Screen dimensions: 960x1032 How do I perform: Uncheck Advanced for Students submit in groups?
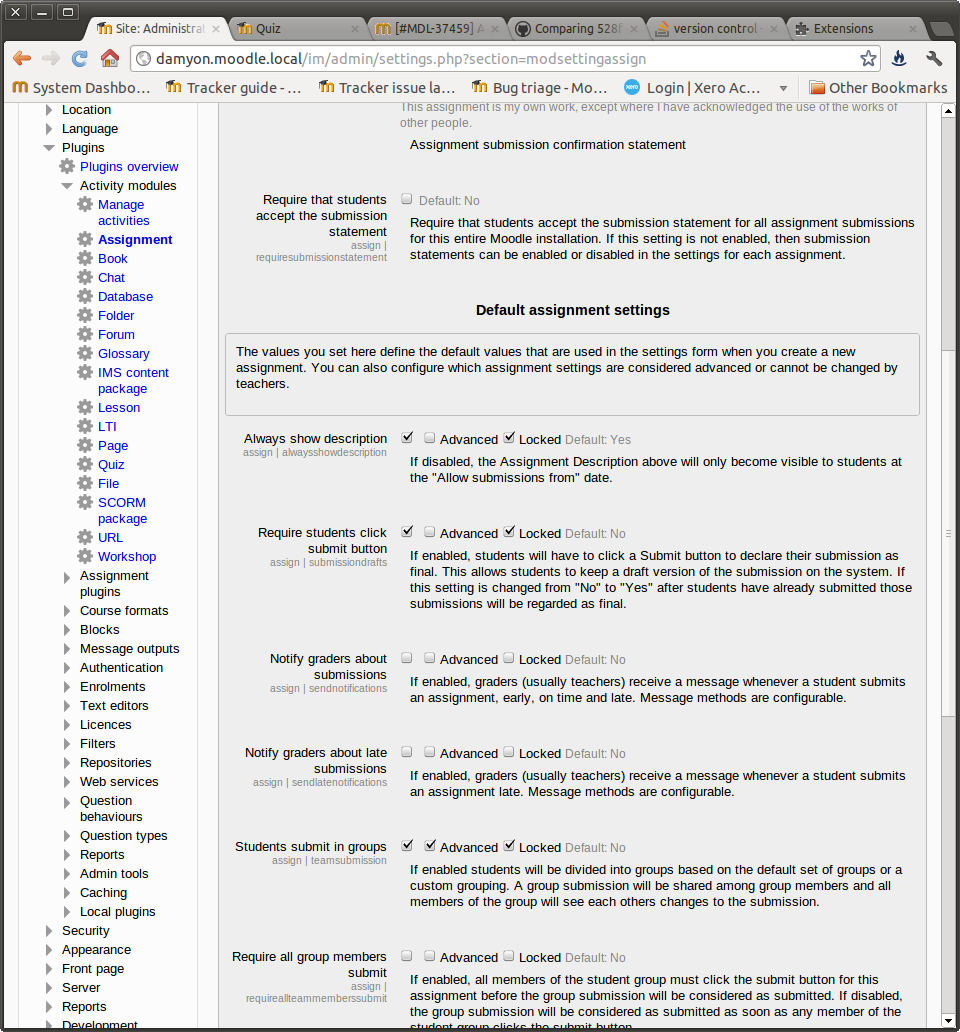click(430, 846)
